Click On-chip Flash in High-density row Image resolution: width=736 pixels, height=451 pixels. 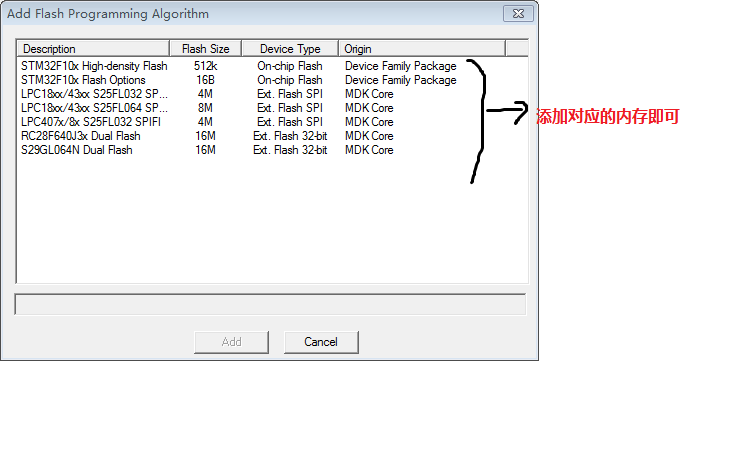tap(290, 66)
